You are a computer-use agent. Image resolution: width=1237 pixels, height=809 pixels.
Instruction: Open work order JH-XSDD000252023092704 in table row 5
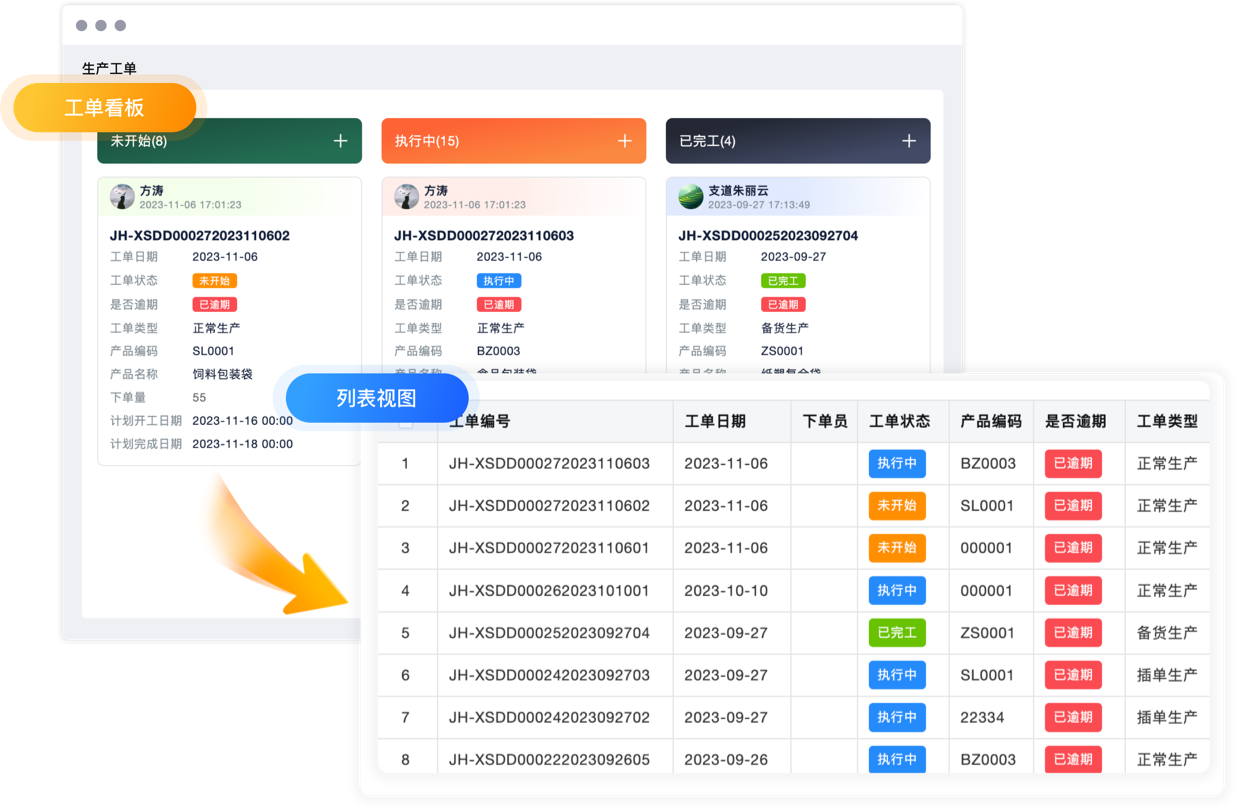tap(549, 633)
